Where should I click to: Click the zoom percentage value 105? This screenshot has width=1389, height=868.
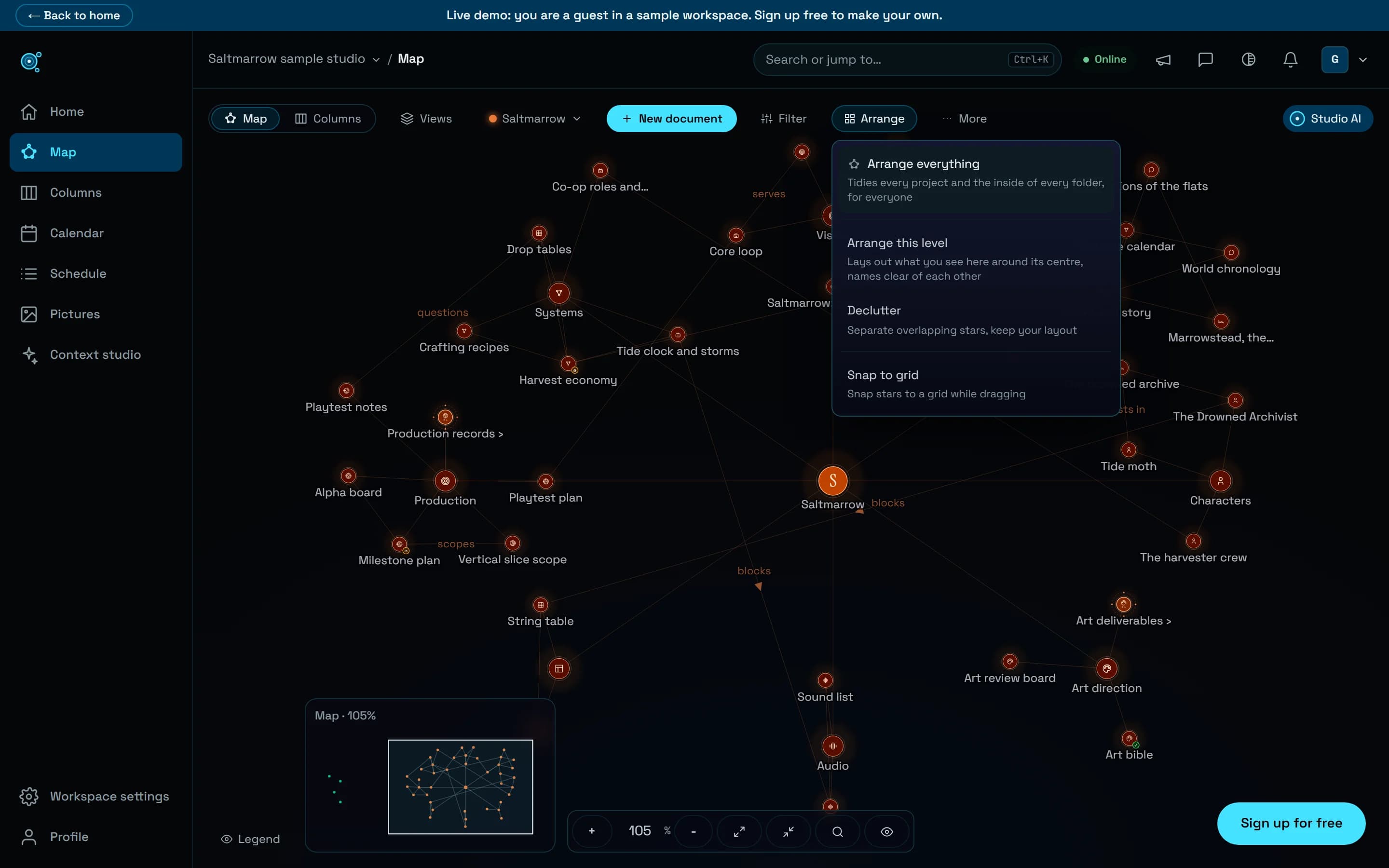click(x=640, y=831)
